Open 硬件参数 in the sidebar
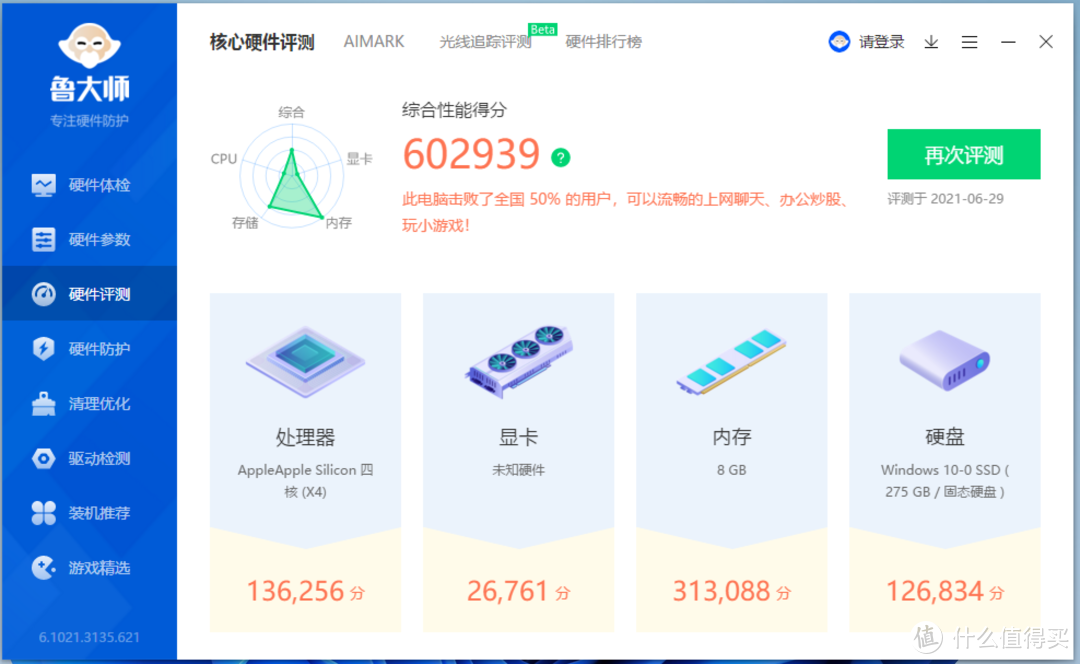 98,240
